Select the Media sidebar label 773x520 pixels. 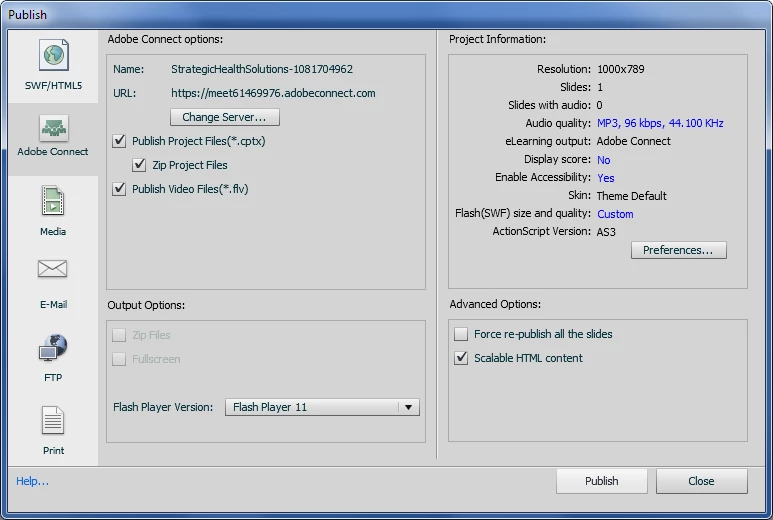tap(53, 232)
